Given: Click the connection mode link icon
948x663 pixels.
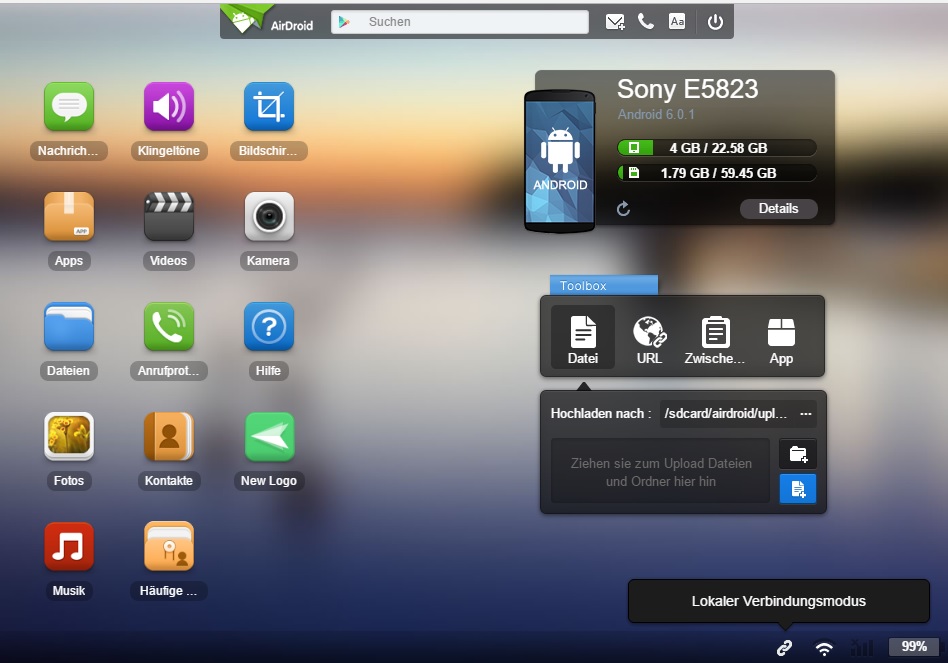Looking at the screenshot, I should click(784, 648).
